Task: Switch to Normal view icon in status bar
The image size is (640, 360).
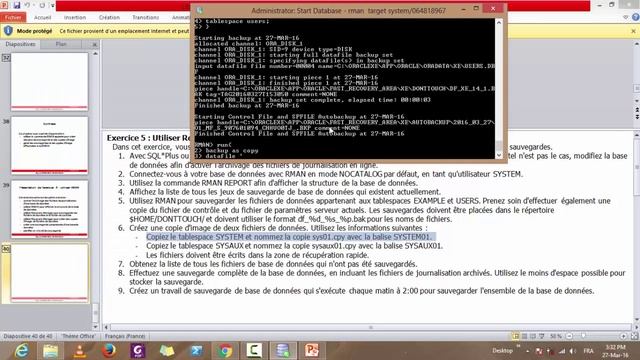Action: 516,336
